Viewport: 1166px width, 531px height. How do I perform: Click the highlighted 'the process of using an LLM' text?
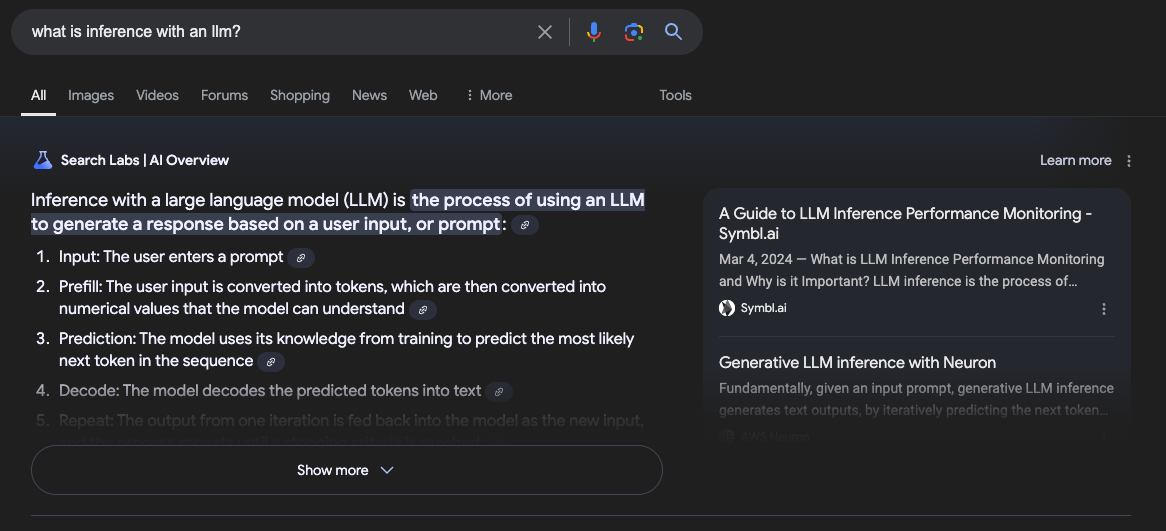528,200
